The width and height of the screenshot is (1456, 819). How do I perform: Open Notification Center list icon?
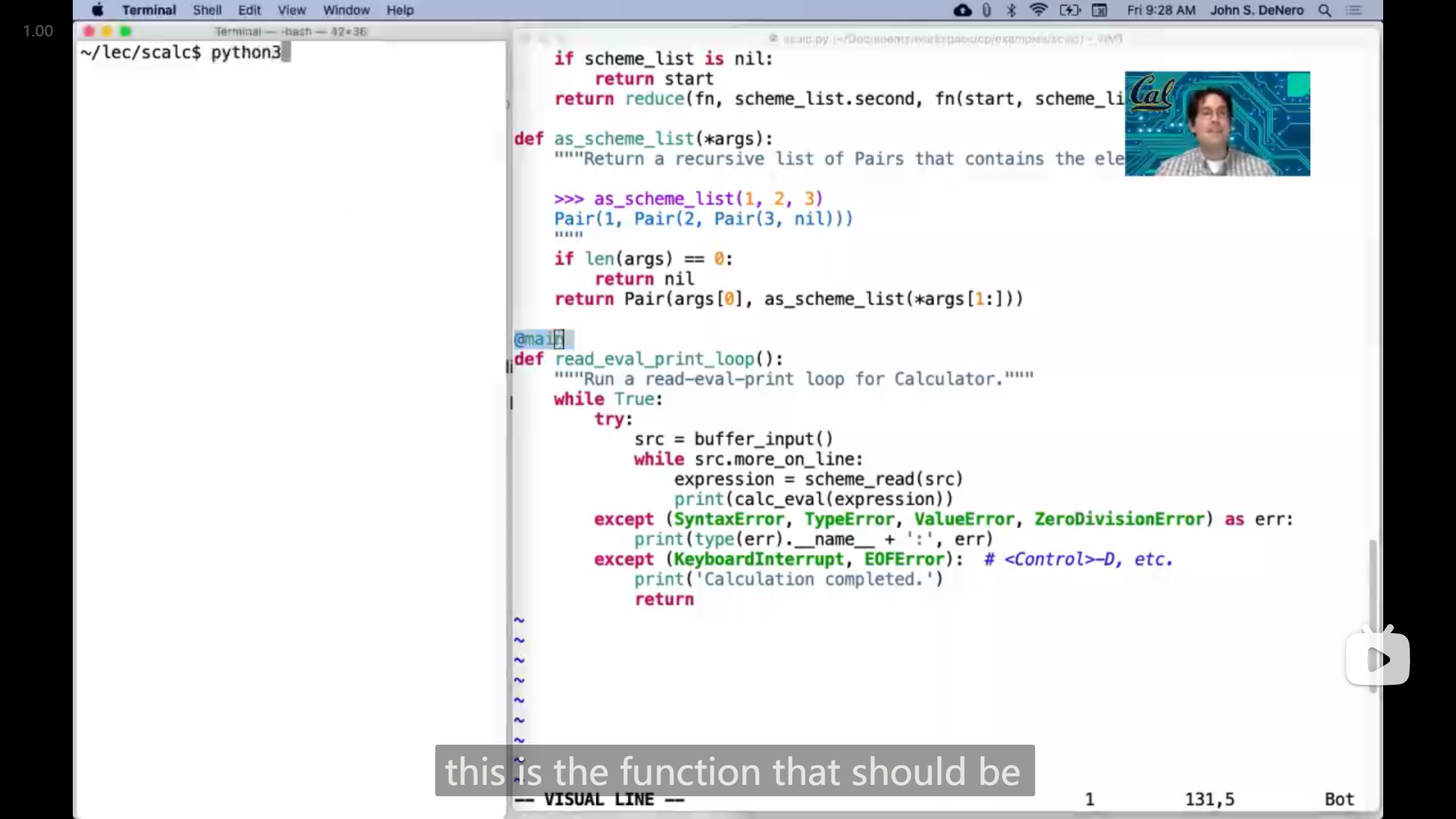click(x=1354, y=10)
